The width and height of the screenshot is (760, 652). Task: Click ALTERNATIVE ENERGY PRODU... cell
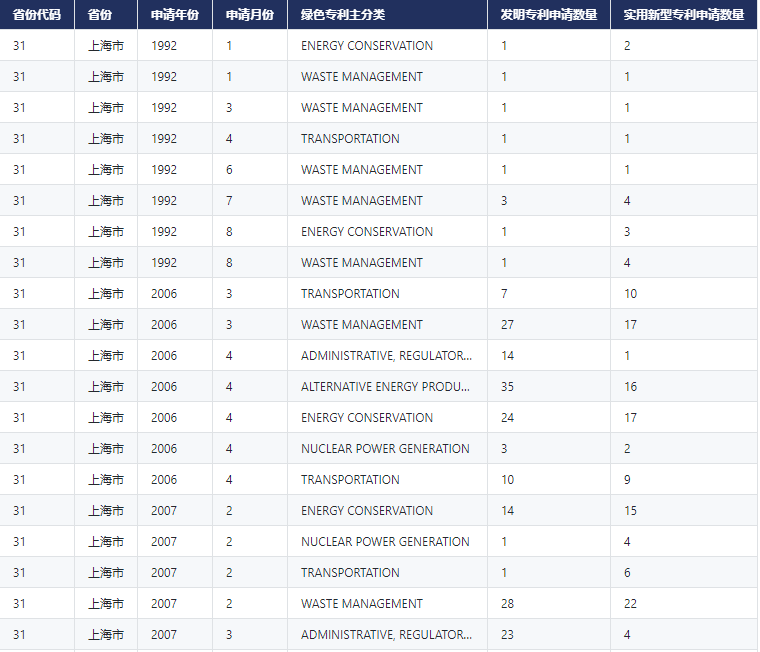point(387,387)
